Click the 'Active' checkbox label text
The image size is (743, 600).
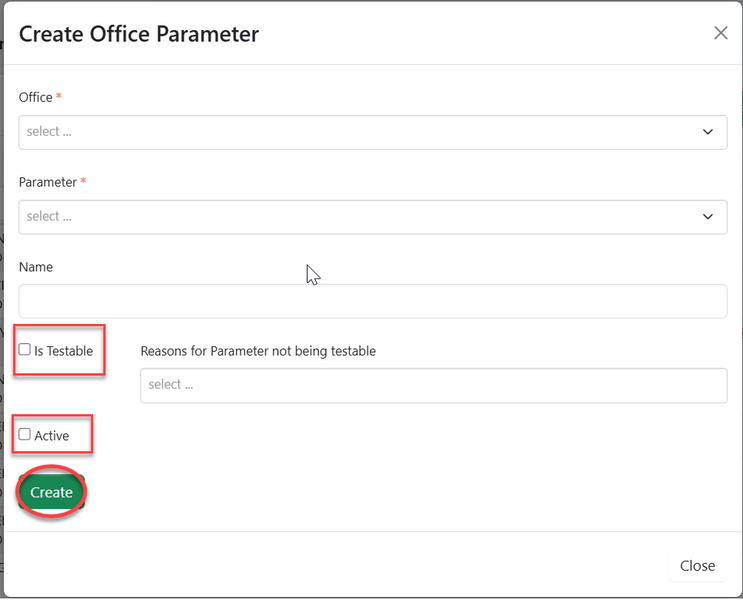point(52,436)
